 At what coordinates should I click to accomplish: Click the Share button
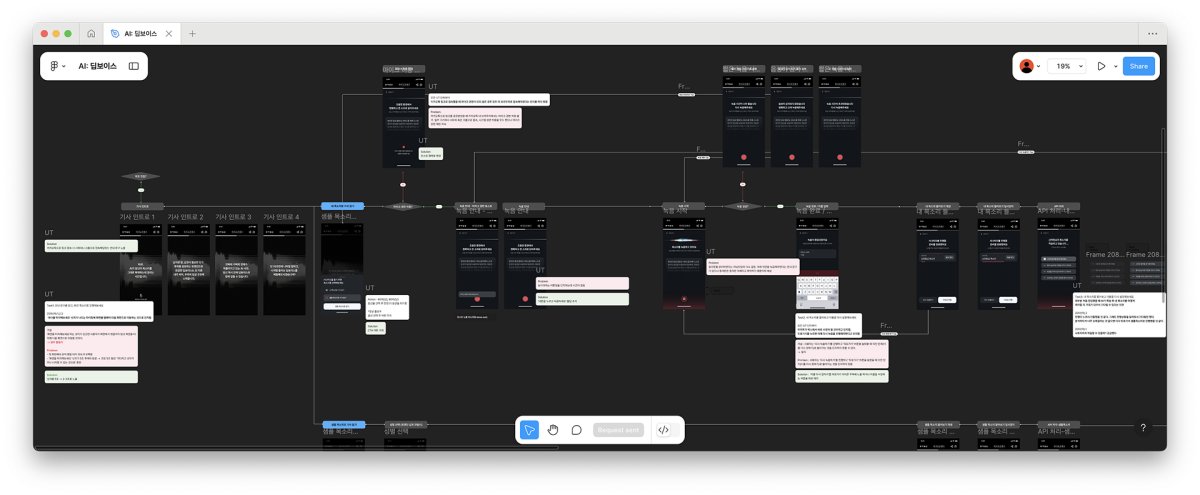[1138, 66]
